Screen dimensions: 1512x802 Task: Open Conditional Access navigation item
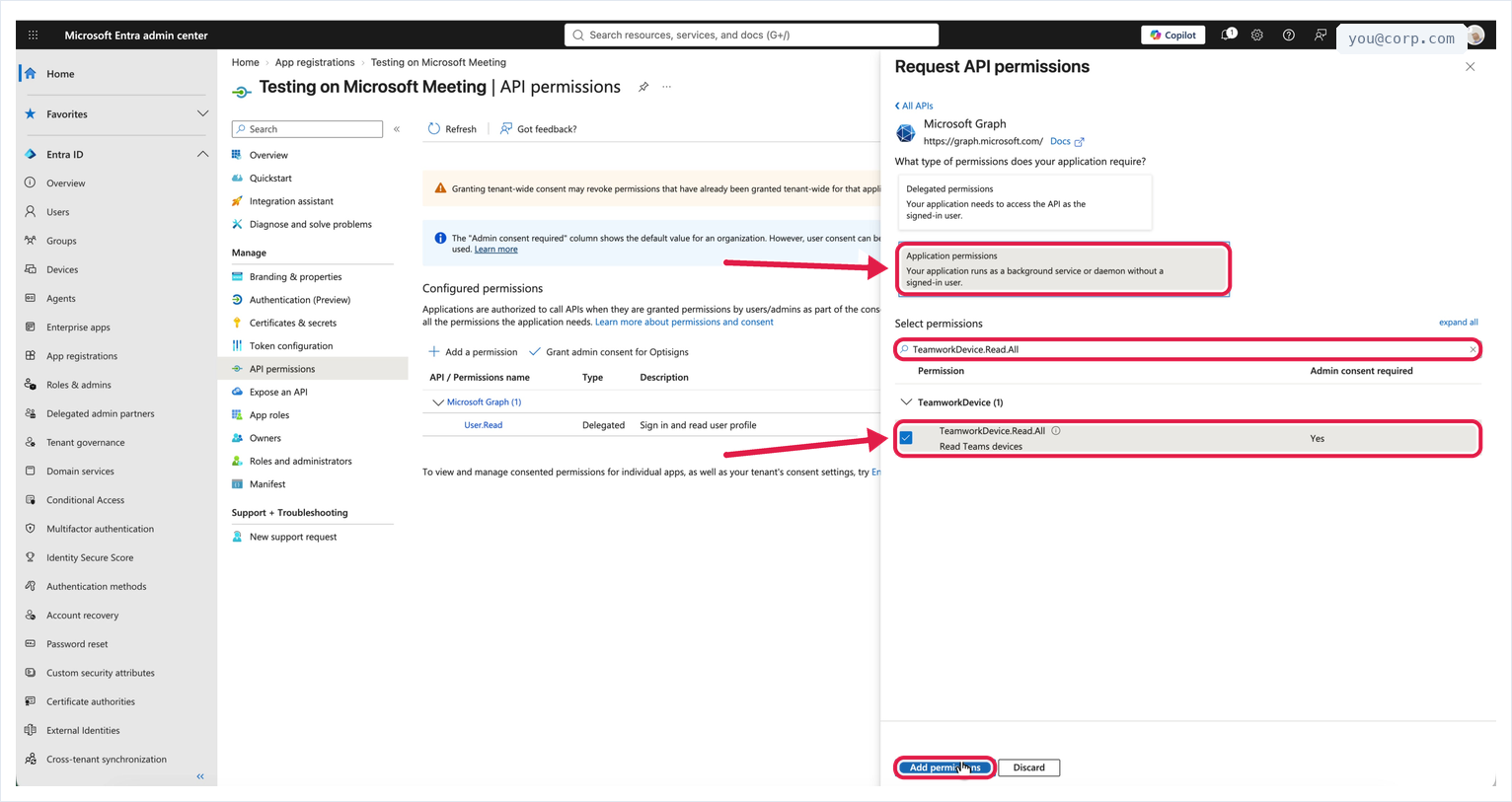(86, 500)
